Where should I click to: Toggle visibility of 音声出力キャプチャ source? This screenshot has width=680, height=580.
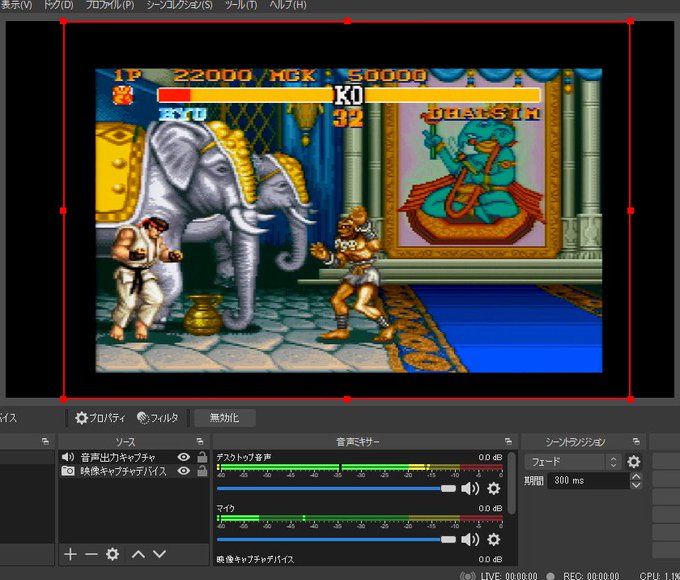pyautogui.click(x=184, y=457)
